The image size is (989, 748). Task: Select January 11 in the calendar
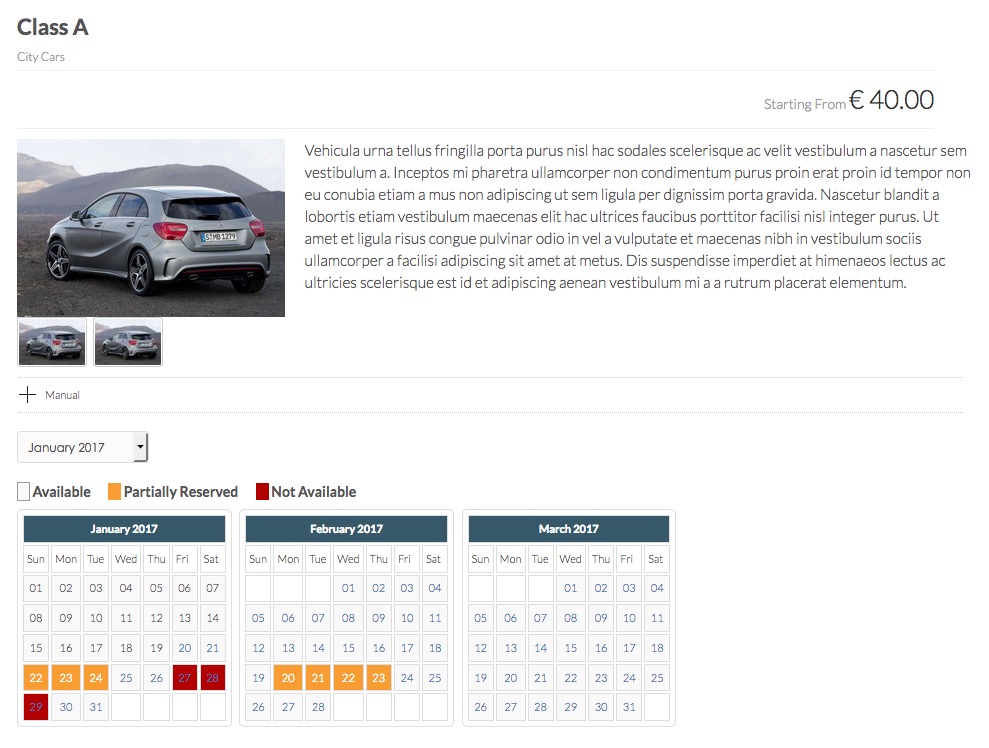(x=126, y=618)
